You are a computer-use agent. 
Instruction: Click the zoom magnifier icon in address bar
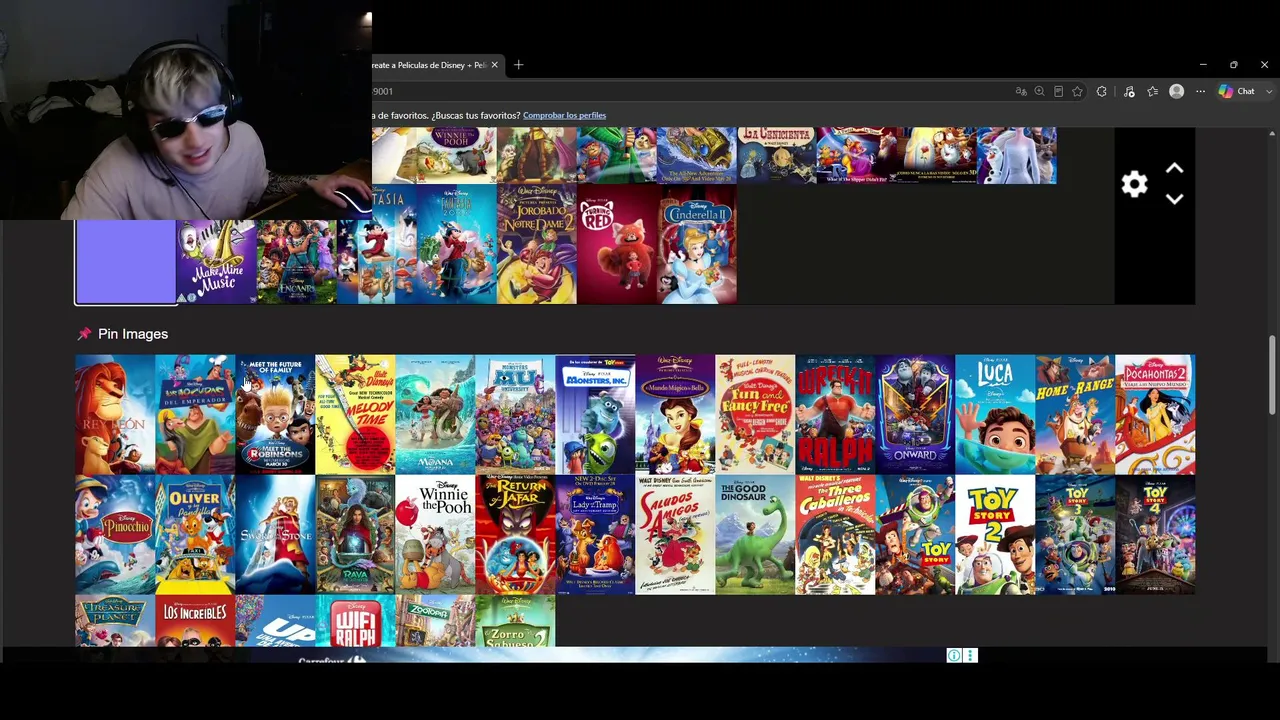(1040, 91)
